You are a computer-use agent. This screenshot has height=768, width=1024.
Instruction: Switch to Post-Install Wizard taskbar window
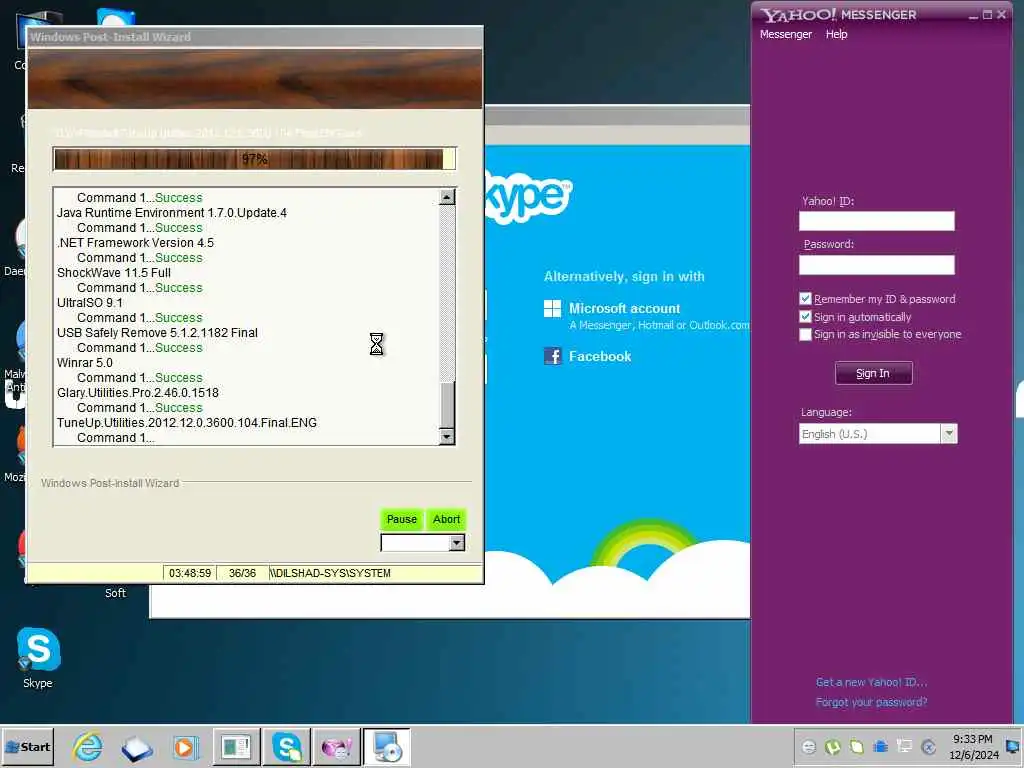(x=387, y=746)
